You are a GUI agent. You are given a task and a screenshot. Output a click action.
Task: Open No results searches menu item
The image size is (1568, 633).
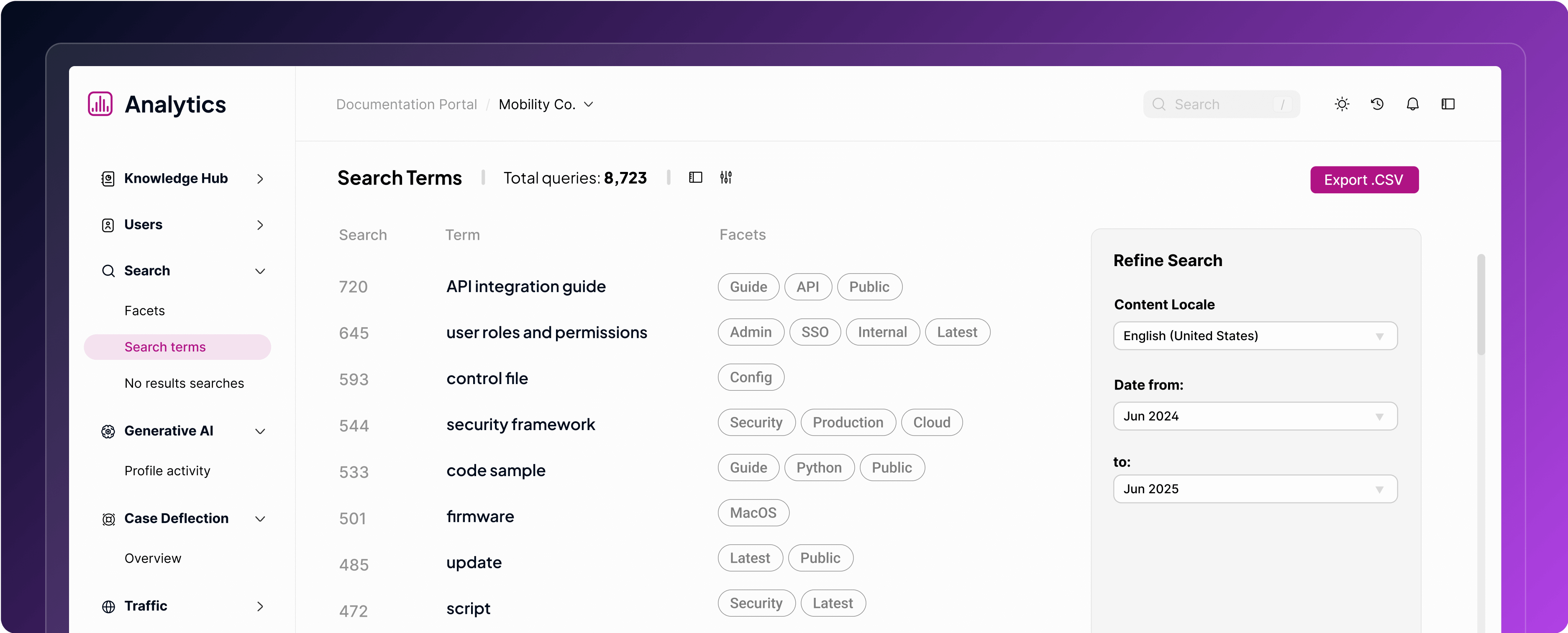(184, 384)
